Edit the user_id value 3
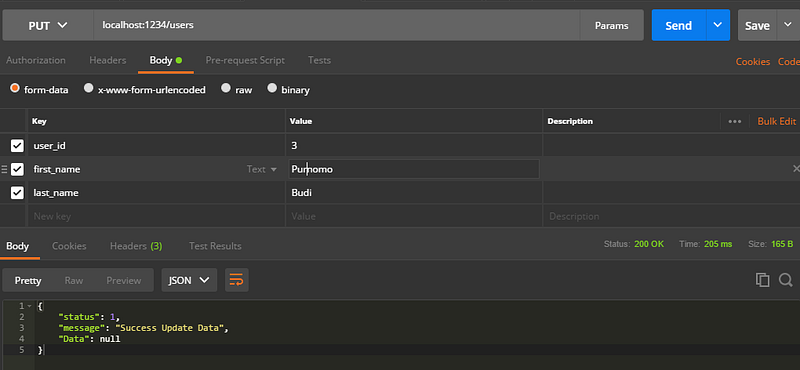The image size is (800, 370). (x=414, y=146)
